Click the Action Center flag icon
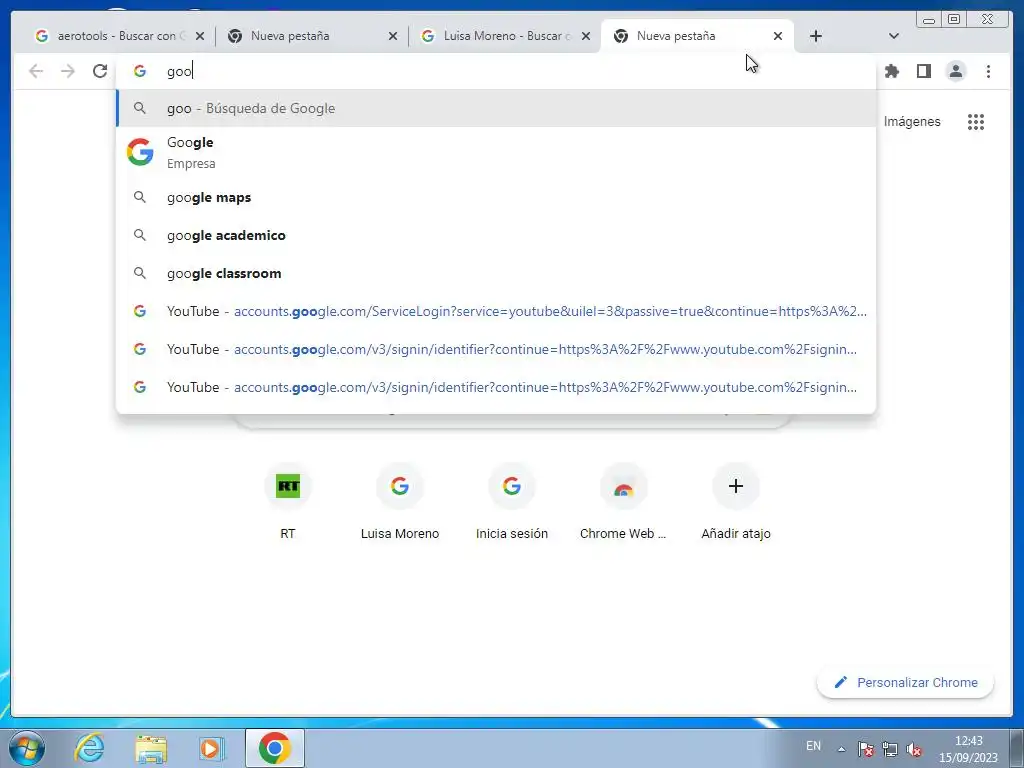1024x768 pixels. click(866, 749)
